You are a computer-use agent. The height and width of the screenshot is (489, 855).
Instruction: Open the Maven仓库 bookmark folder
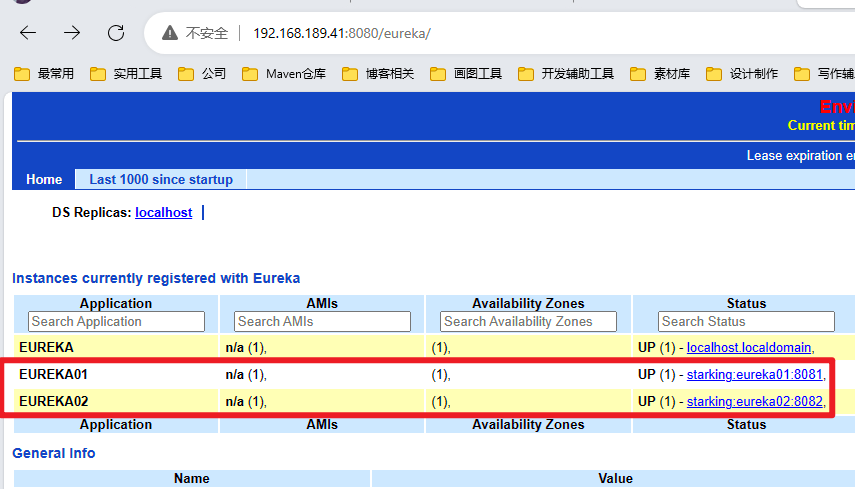click(x=284, y=74)
